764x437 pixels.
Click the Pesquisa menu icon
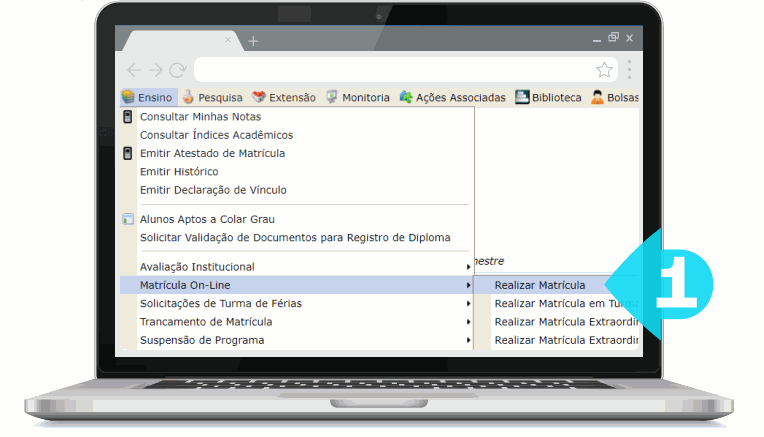pyautogui.click(x=188, y=98)
